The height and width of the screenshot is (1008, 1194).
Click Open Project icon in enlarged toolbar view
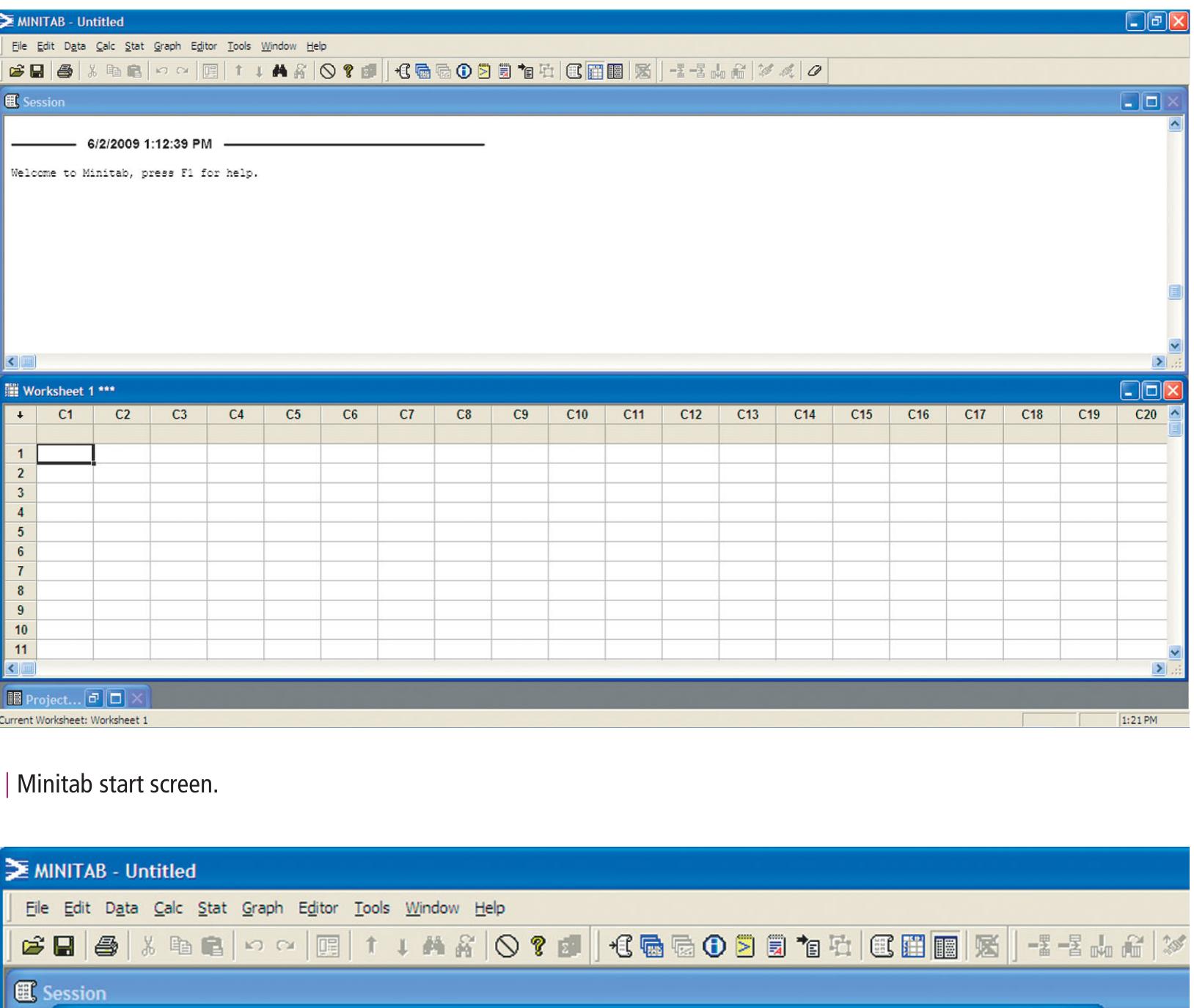click(33, 946)
